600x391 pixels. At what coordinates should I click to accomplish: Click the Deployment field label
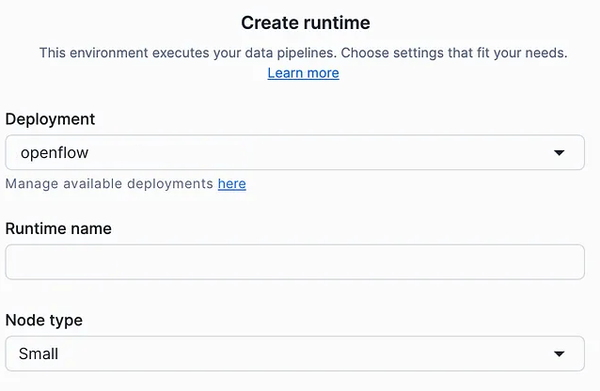click(50, 119)
